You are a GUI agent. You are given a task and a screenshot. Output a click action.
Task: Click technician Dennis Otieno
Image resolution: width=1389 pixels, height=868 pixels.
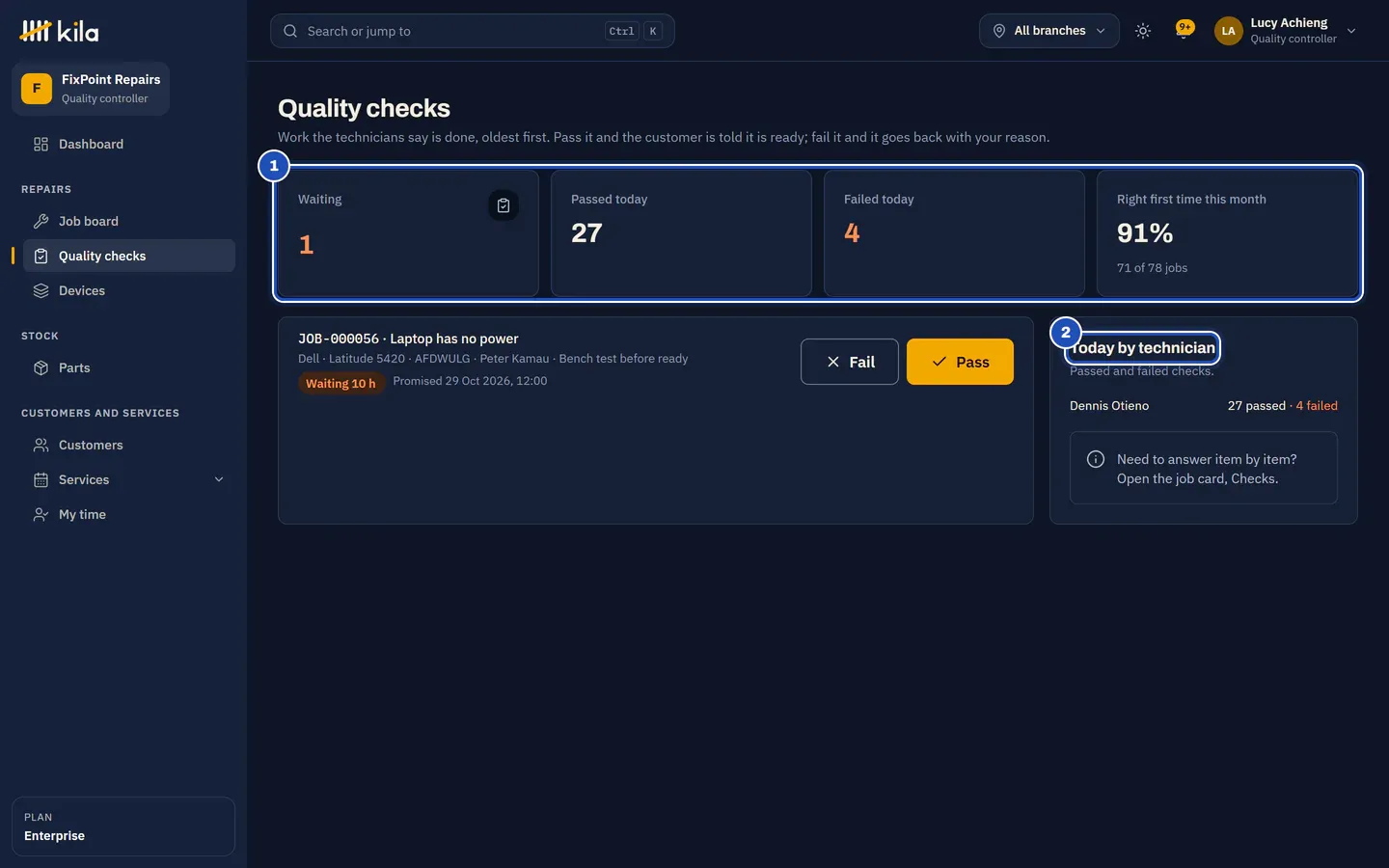tap(1109, 406)
